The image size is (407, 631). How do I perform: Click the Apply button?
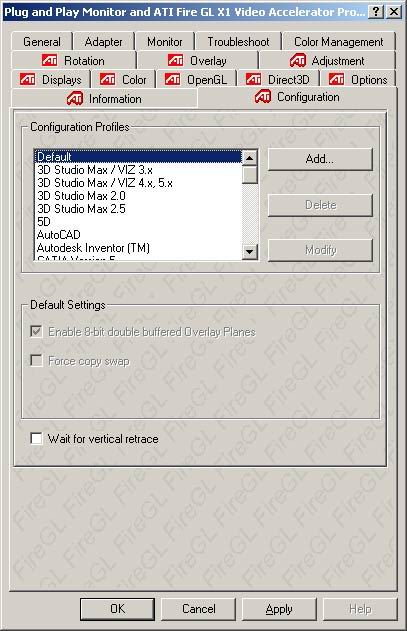279,609
